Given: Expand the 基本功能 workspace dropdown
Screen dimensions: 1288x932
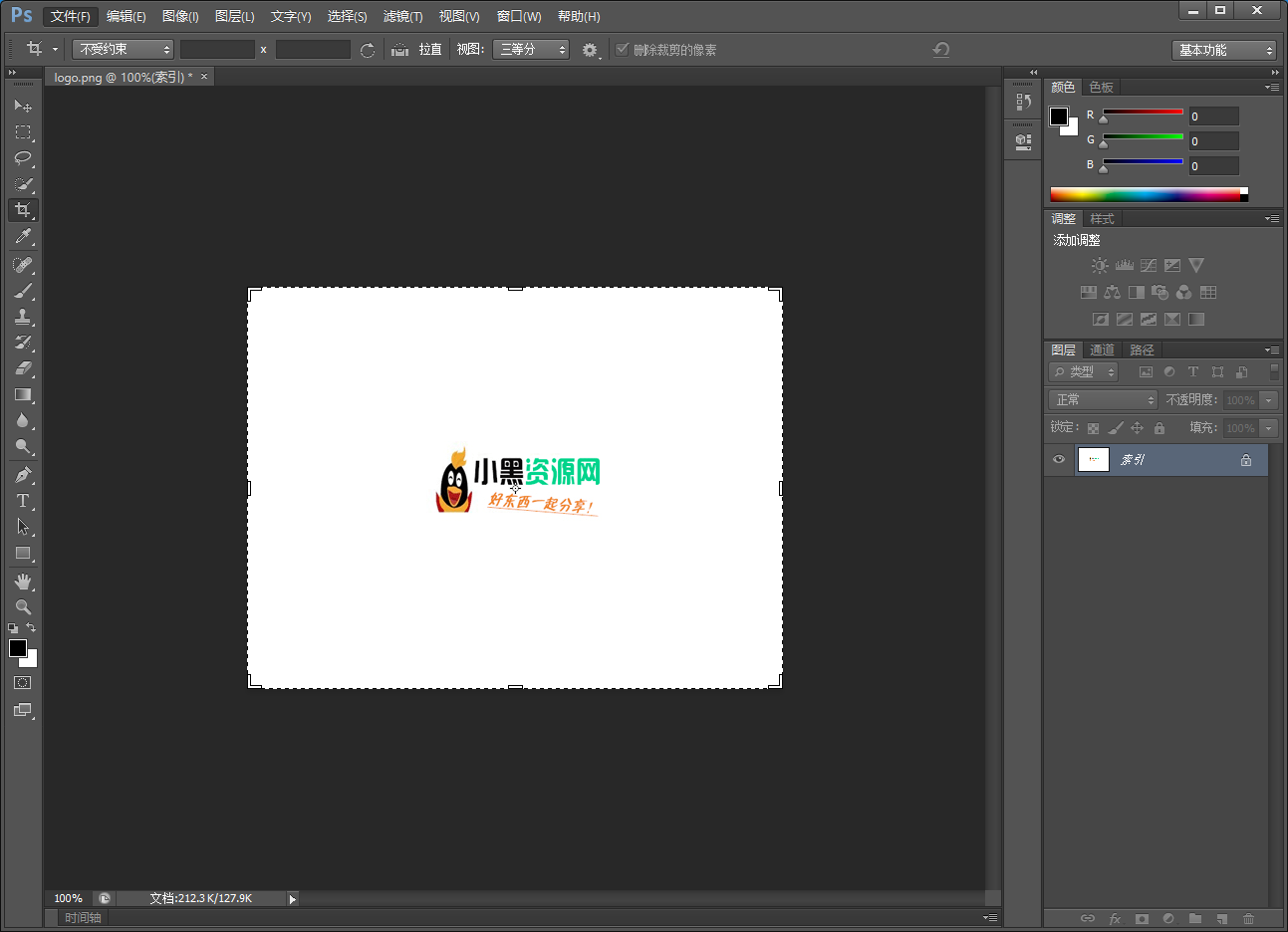Looking at the screenshot, I should click(x=1224, y=50).
